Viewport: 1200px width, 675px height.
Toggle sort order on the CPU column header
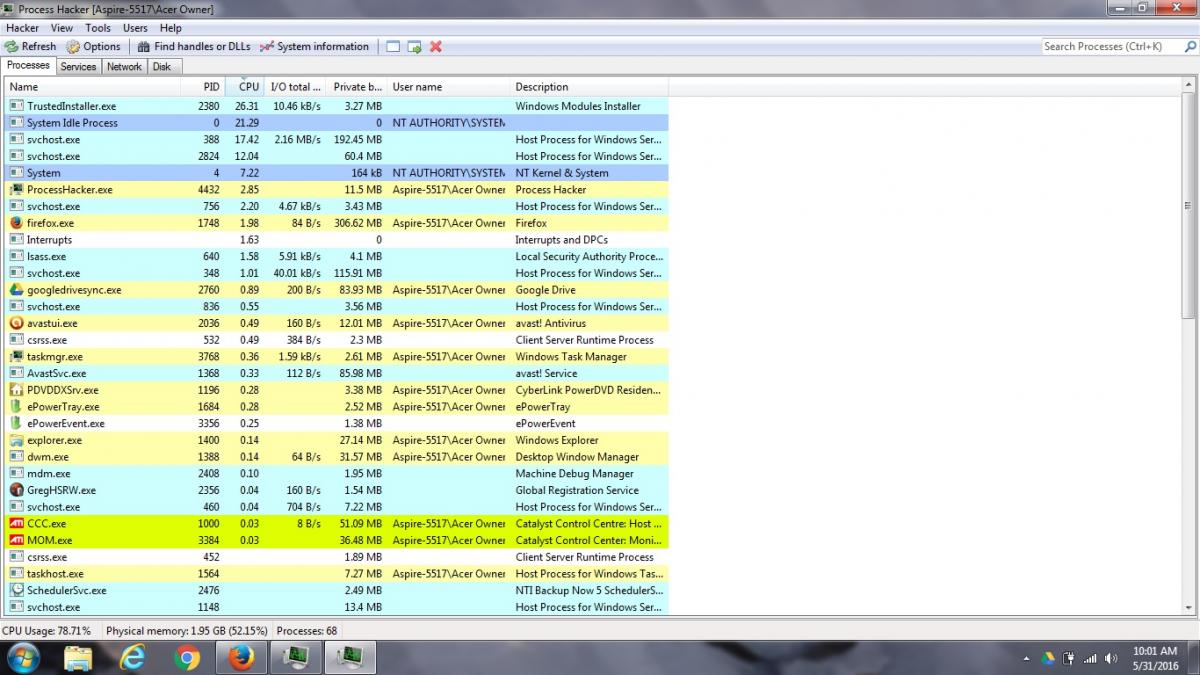(246, 87)
